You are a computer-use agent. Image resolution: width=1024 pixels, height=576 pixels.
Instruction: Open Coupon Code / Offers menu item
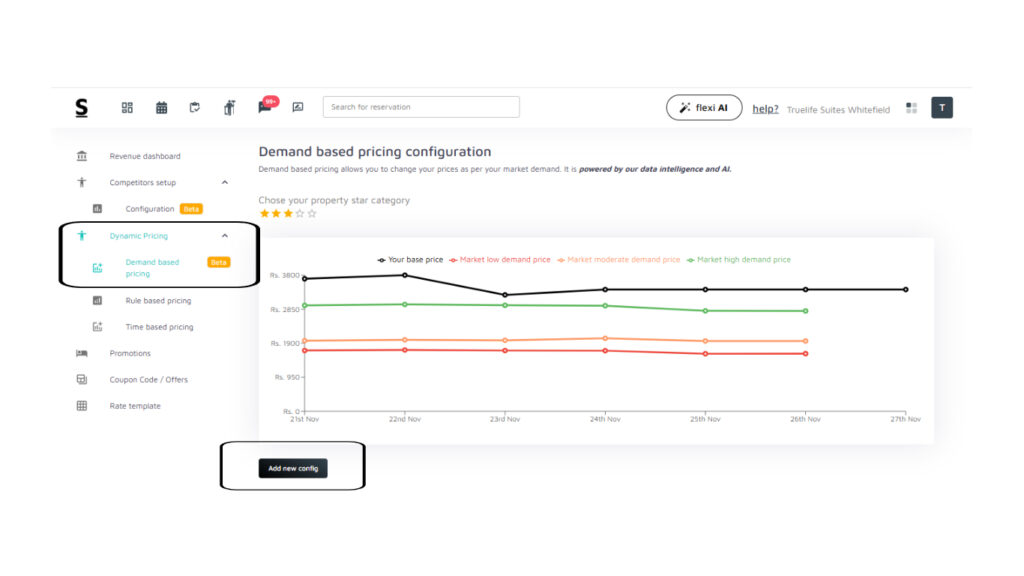pyautogui.click(x=148, y=380)
